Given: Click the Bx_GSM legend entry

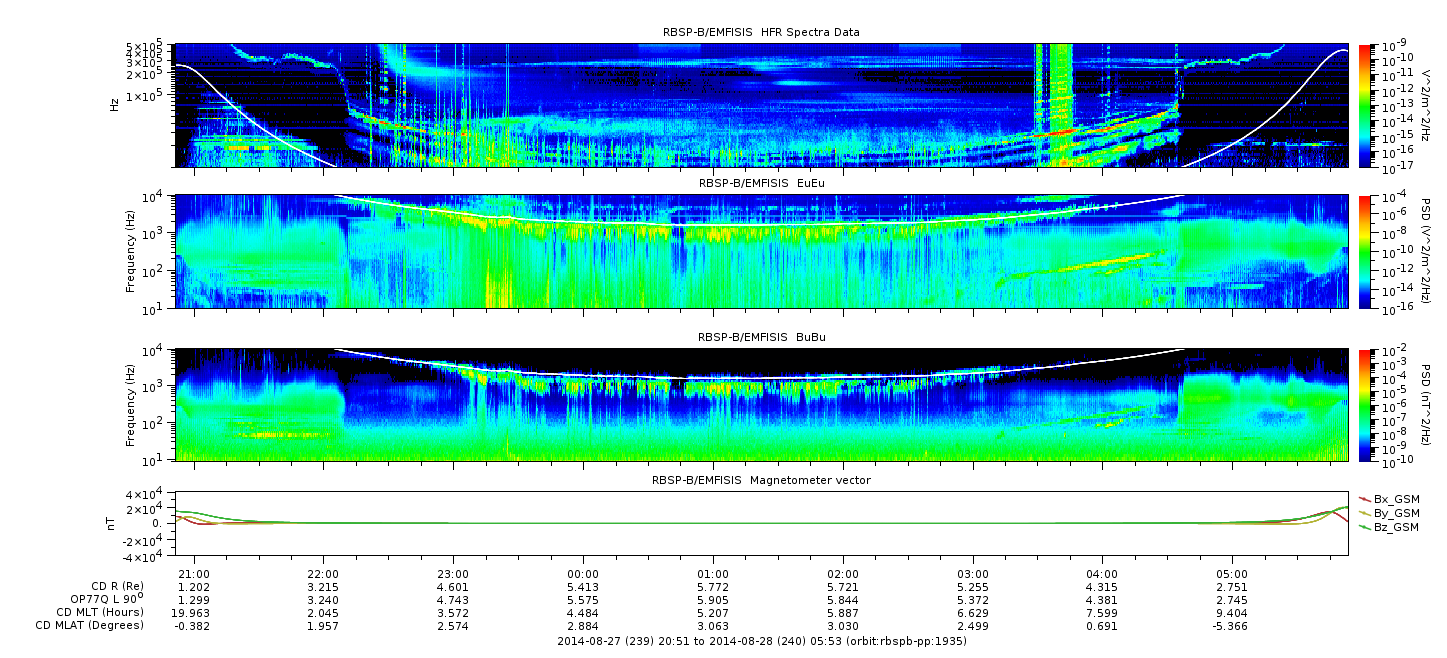Looking at the screenshot, I should [x=1397, y=498].
